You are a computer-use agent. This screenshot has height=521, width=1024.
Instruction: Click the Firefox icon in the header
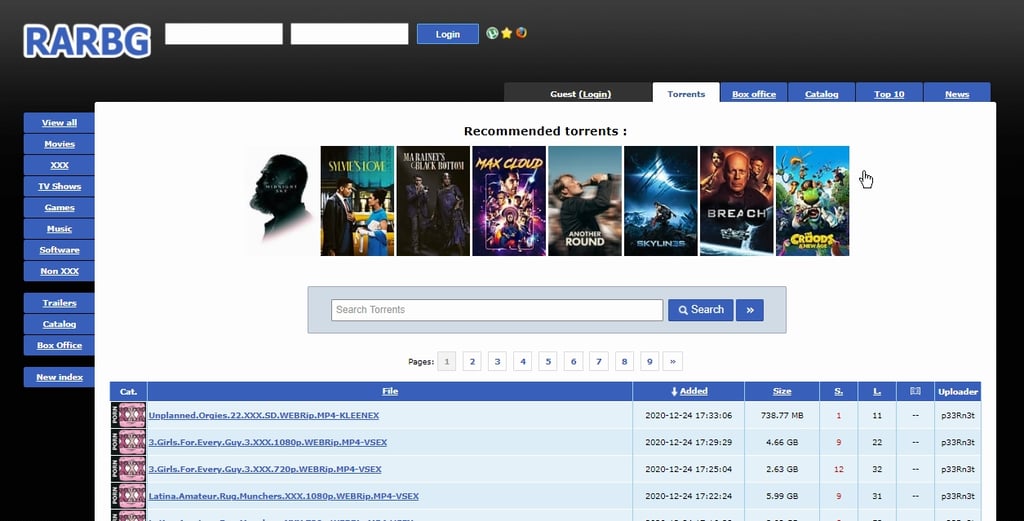(x=521, y=33)
